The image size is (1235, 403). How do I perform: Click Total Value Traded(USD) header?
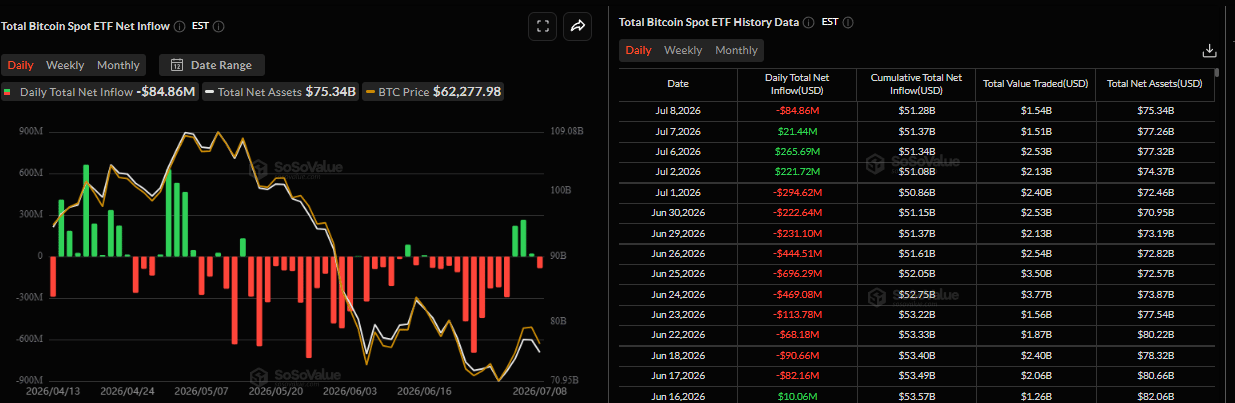pos(1036,84)
